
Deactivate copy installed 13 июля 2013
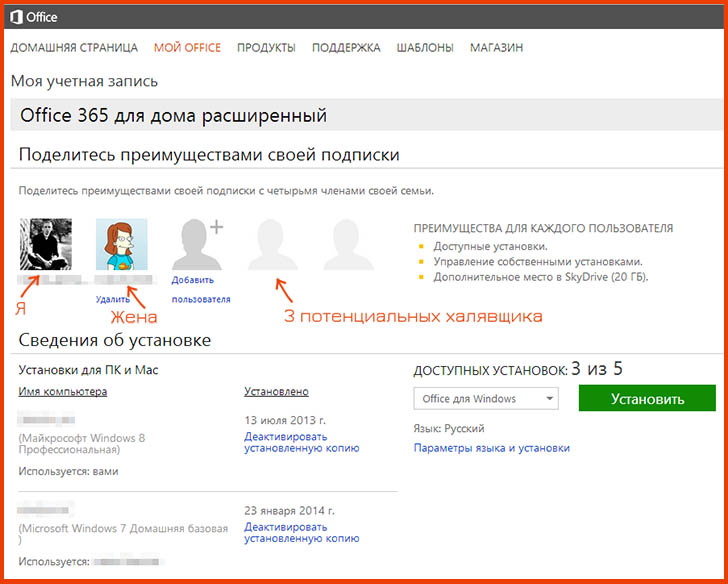pos(302,442)
